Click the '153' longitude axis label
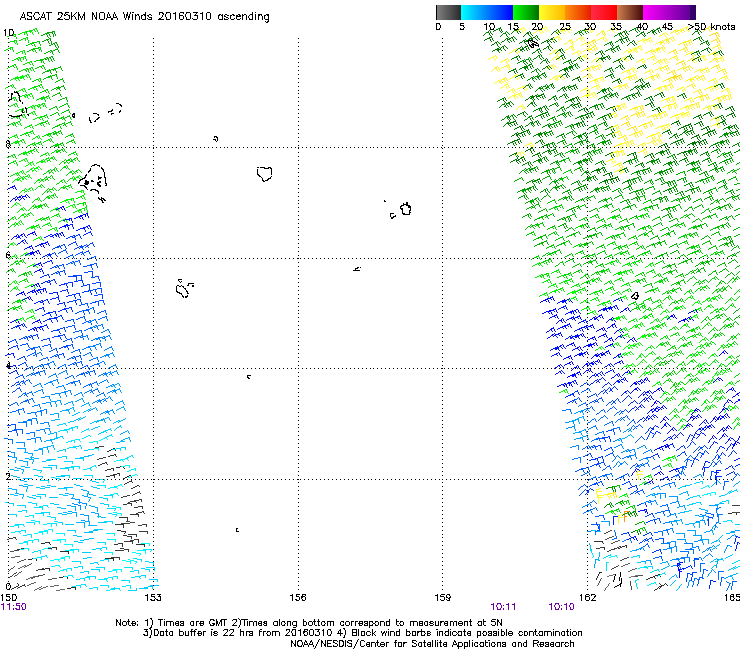The width and height of the screenshot is (740, 650). (x=153, y=598)
